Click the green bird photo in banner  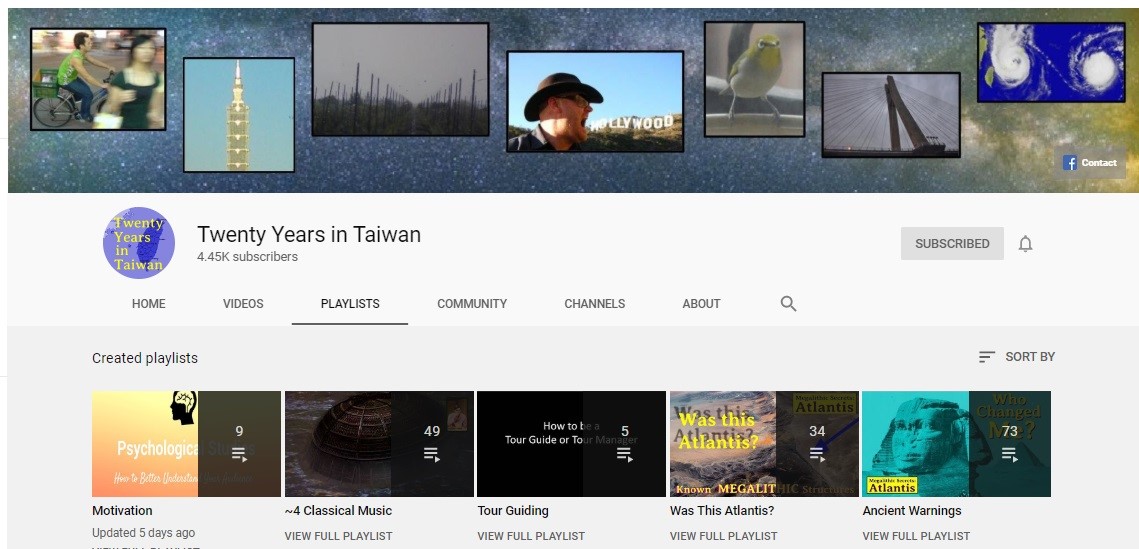(754, 78)
